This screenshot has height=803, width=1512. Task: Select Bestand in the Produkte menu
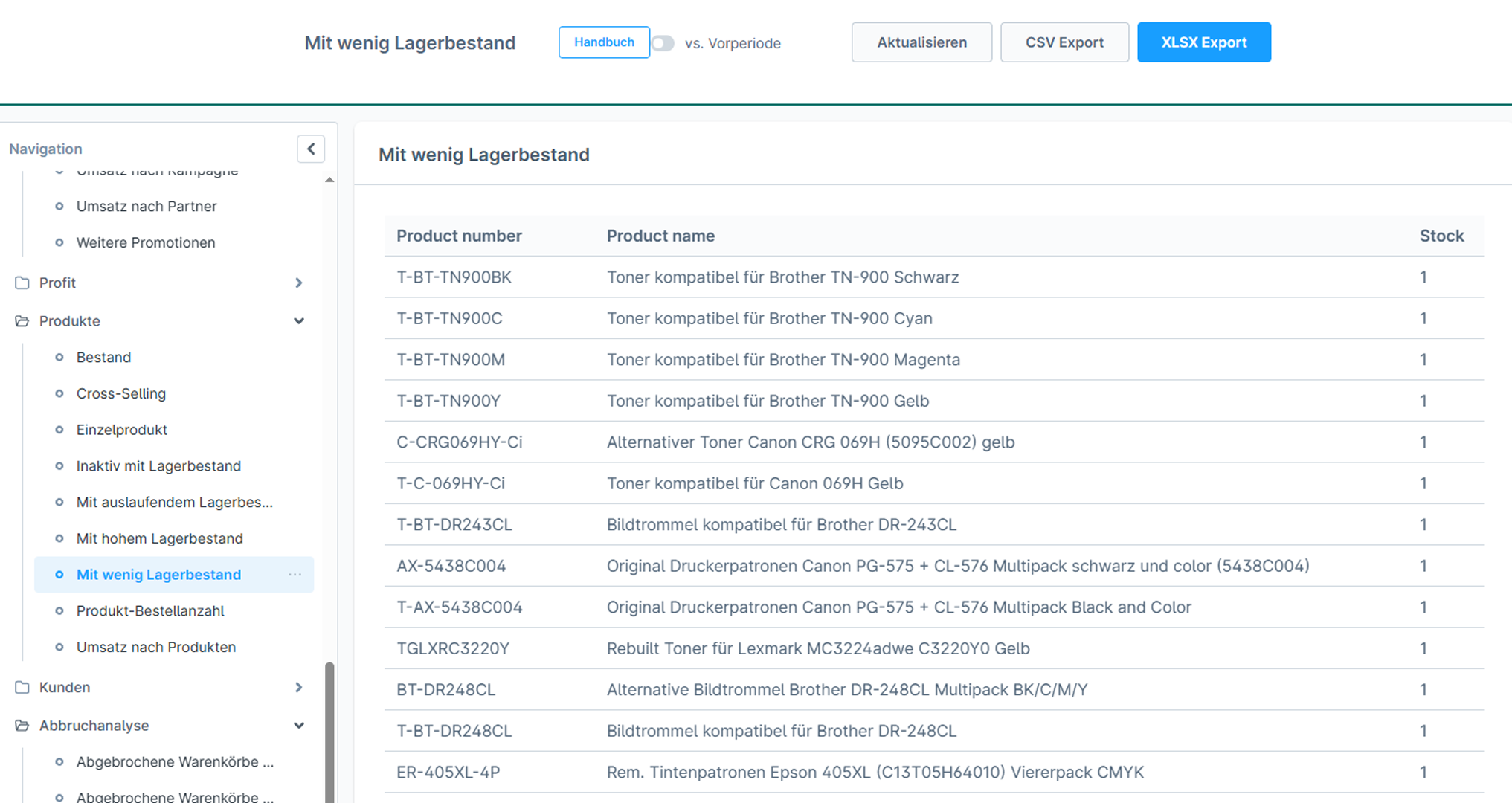click(x=103, y=358)
